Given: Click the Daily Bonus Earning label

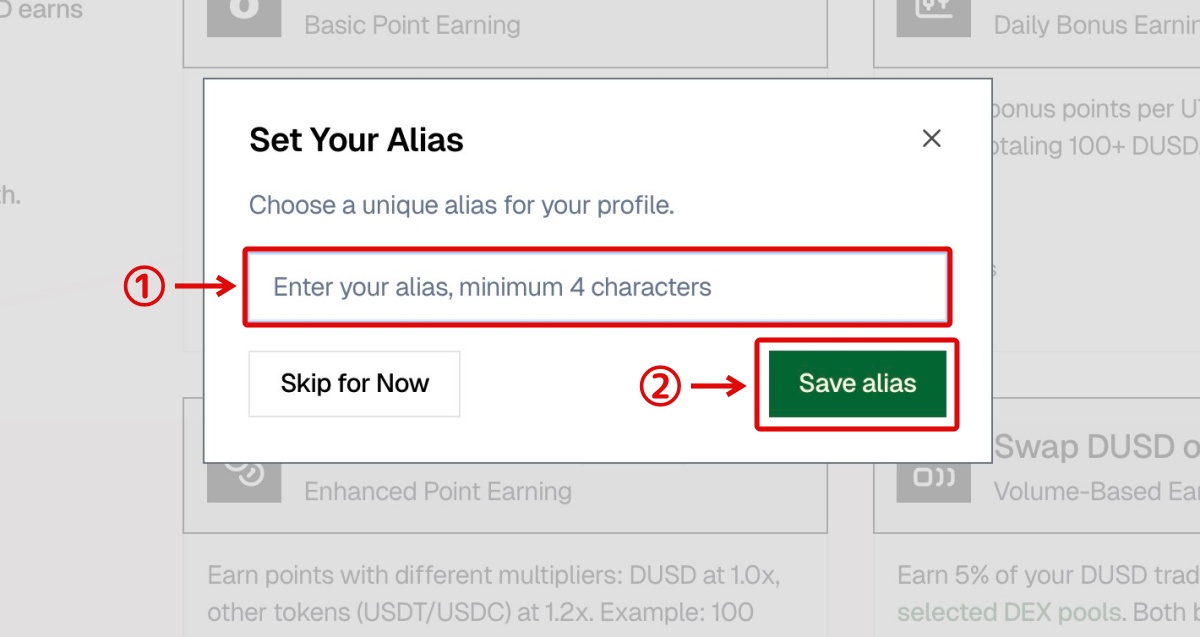Looking at the screenshot, I should 1095,25.
